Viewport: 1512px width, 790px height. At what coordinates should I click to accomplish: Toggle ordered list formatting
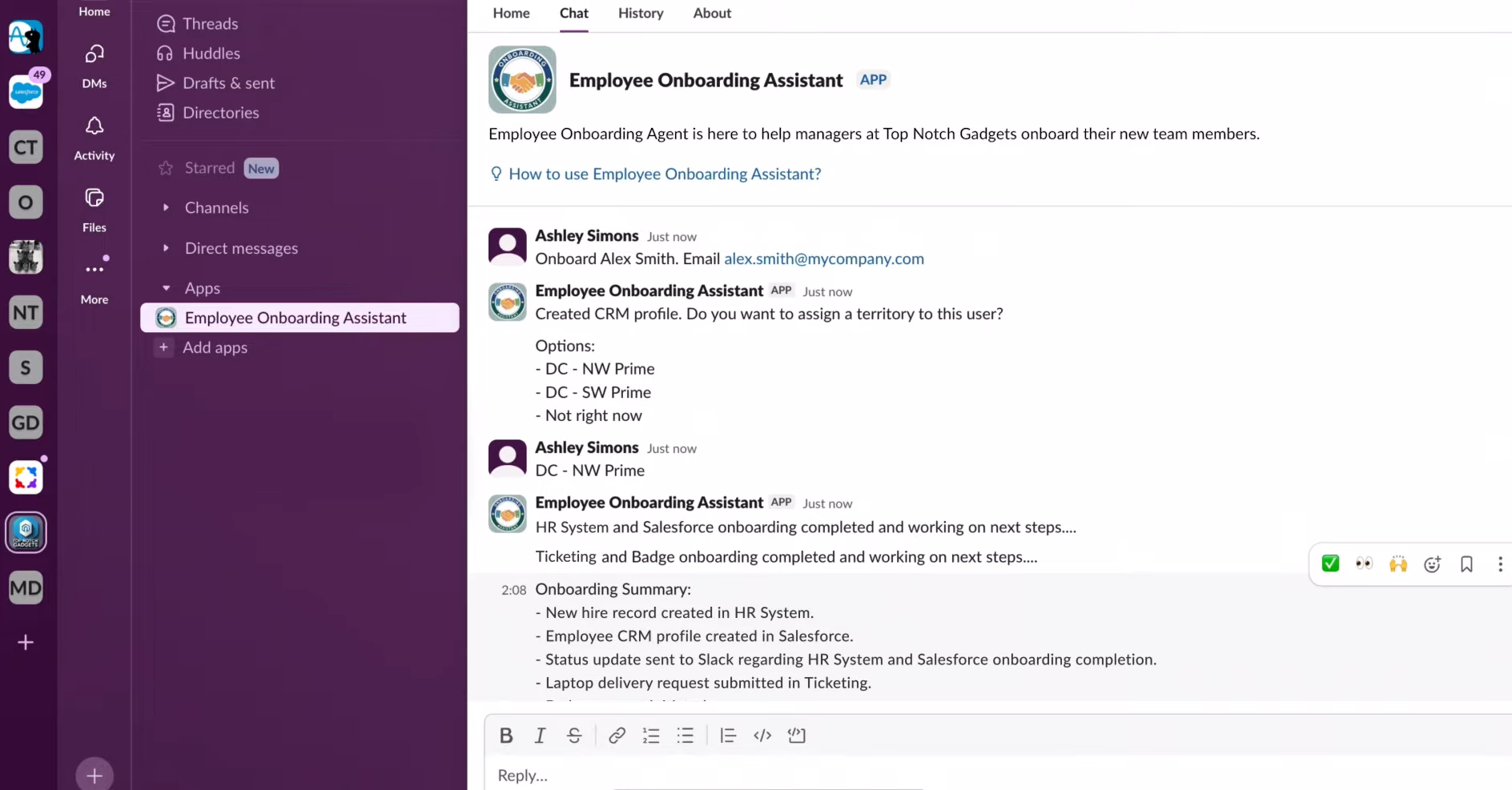pyautogui.click(x=651, y=736)
